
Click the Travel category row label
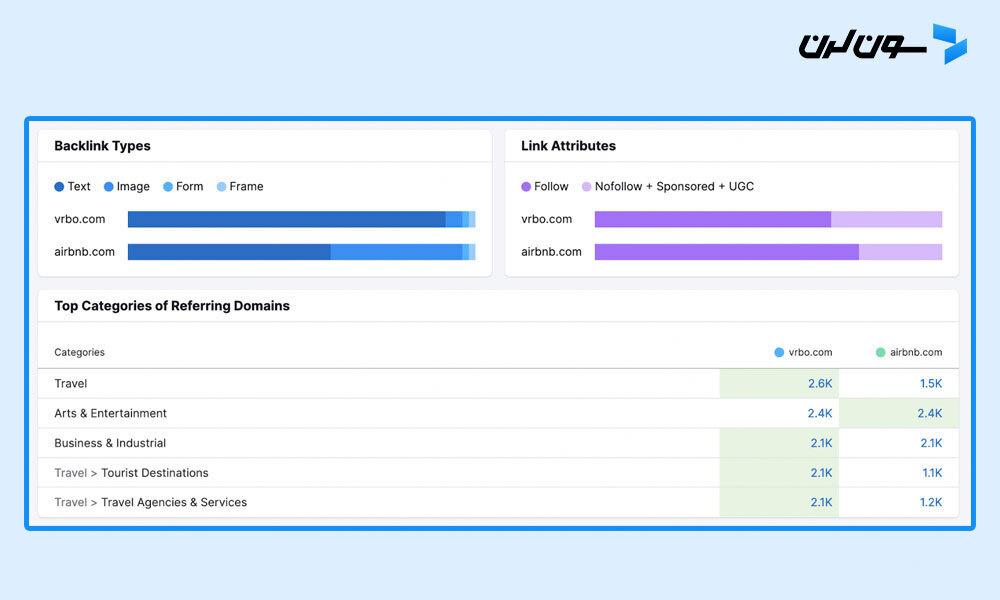tap(70, 384)
